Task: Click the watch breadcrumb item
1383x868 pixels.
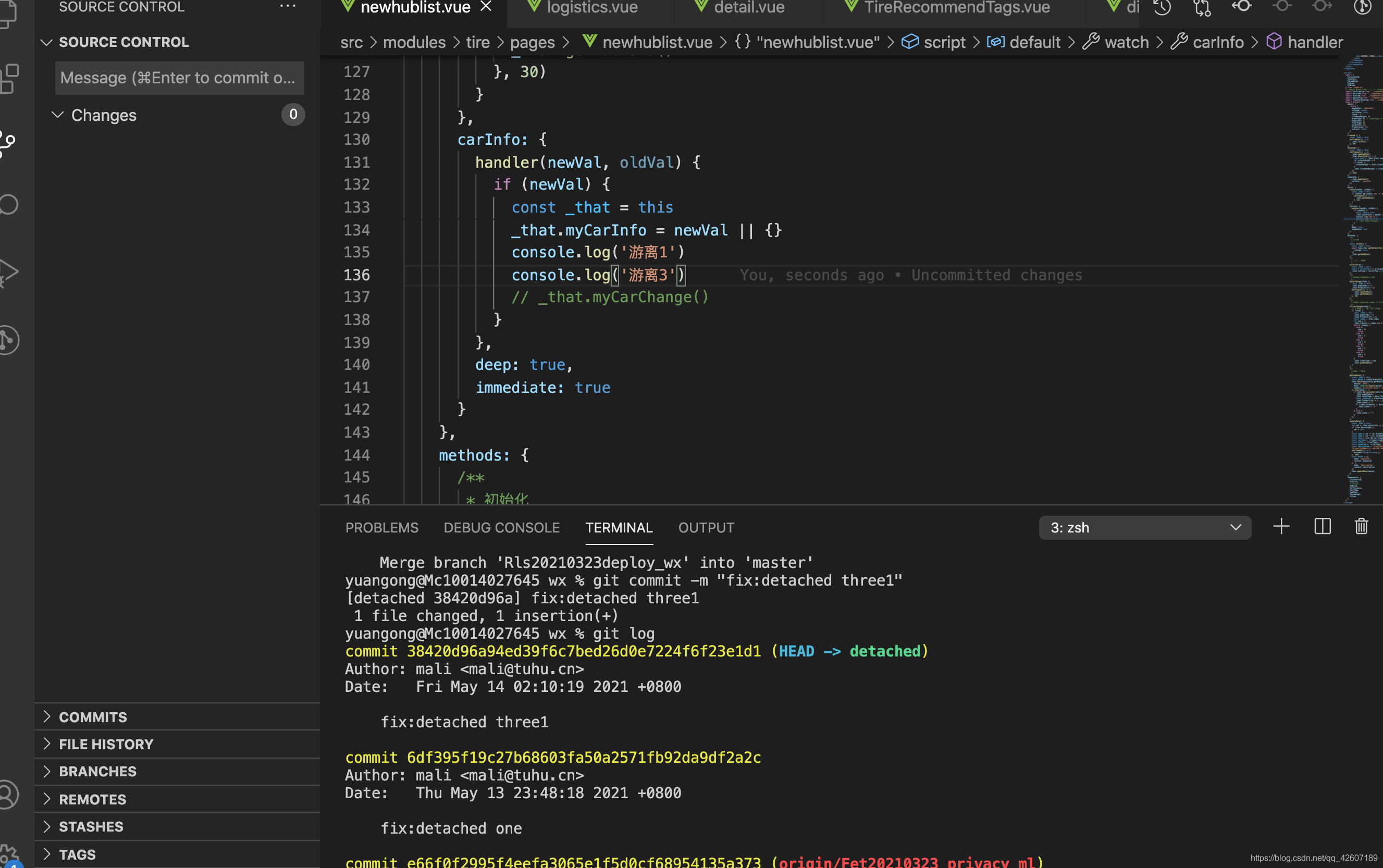Action: [x=1126, y=43]
